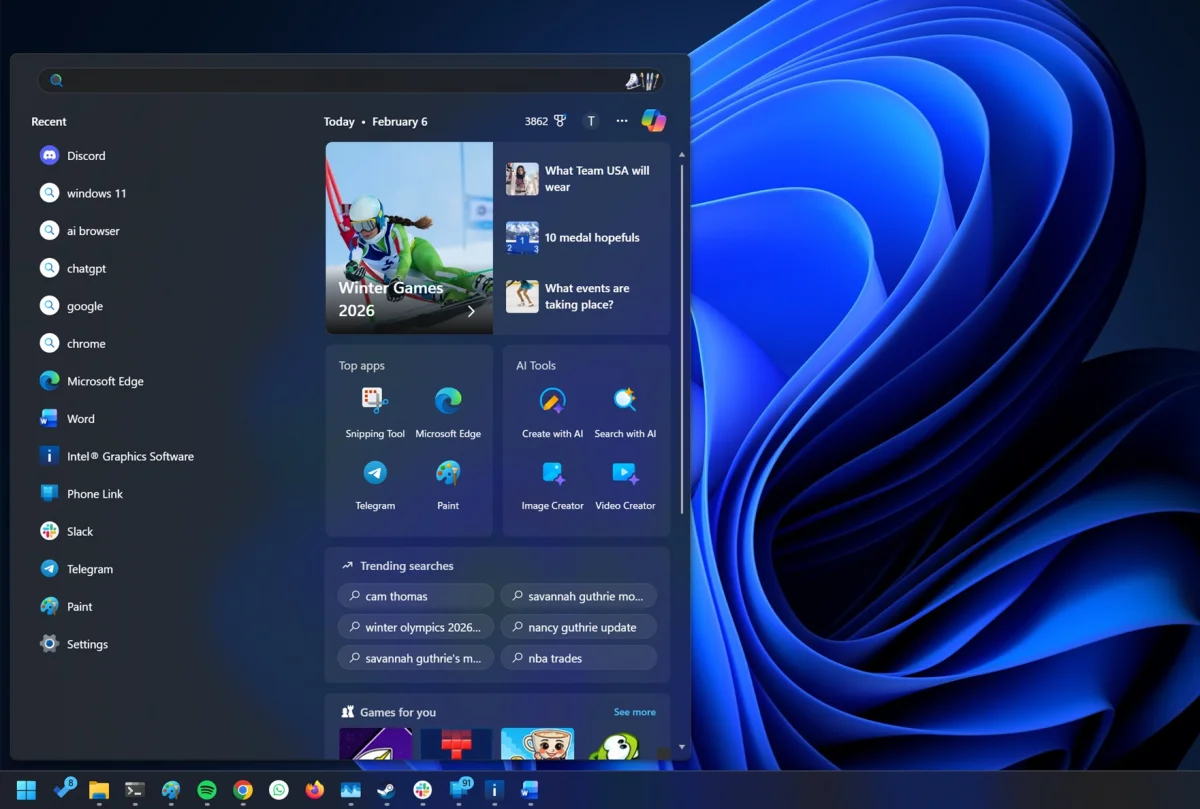Search the trending query cam thomas
This screenshot has width=1200, height=809.
[415, 595]
